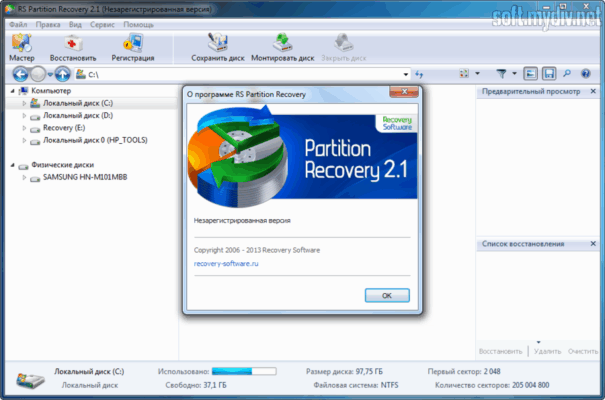Click the Незарегистрированная версия text in dialog
Screen dimensions: 605x400
point(242,221)
